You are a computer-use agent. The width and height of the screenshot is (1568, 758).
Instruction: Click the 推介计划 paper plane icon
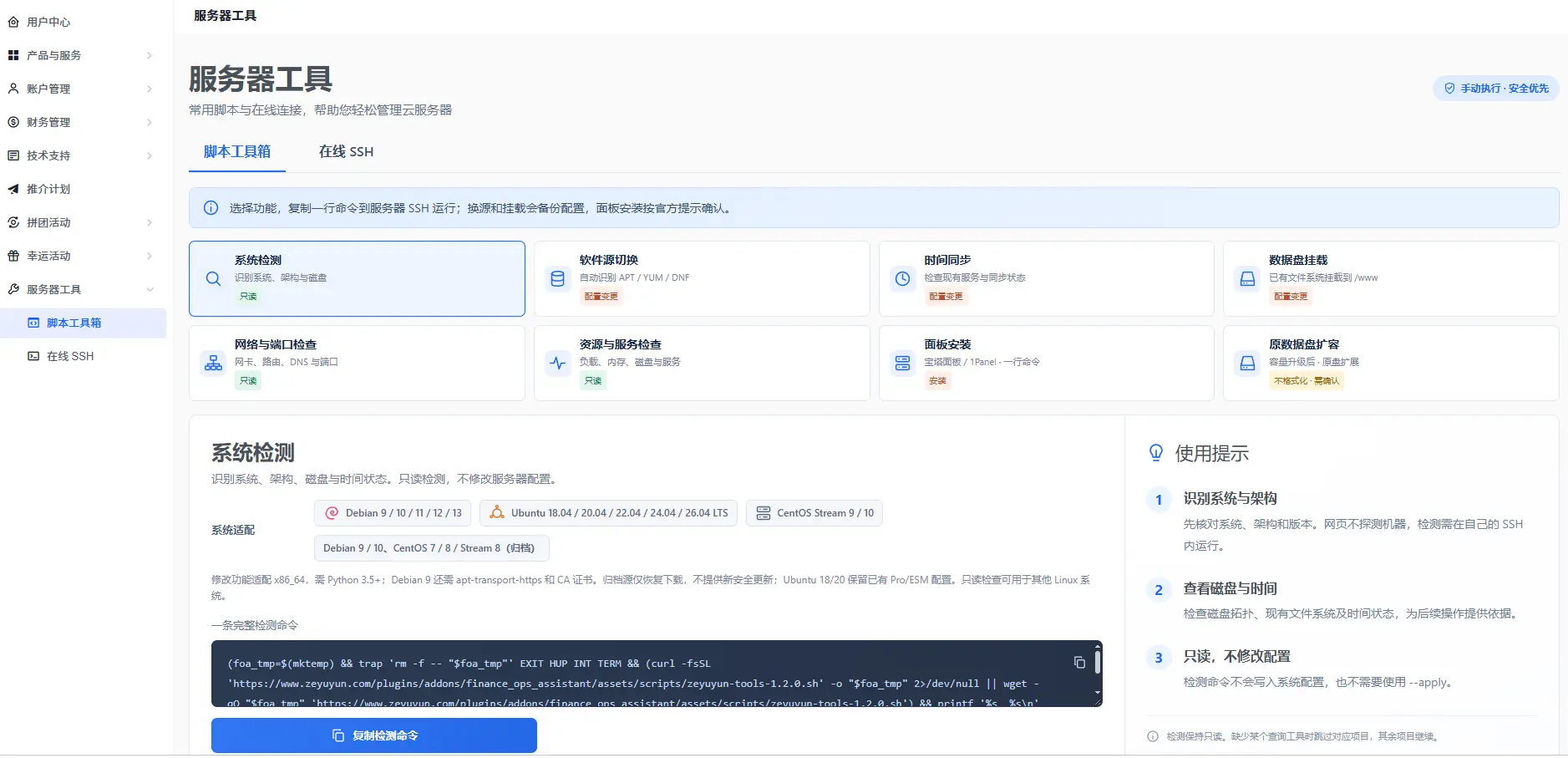(x=13, y=189)
